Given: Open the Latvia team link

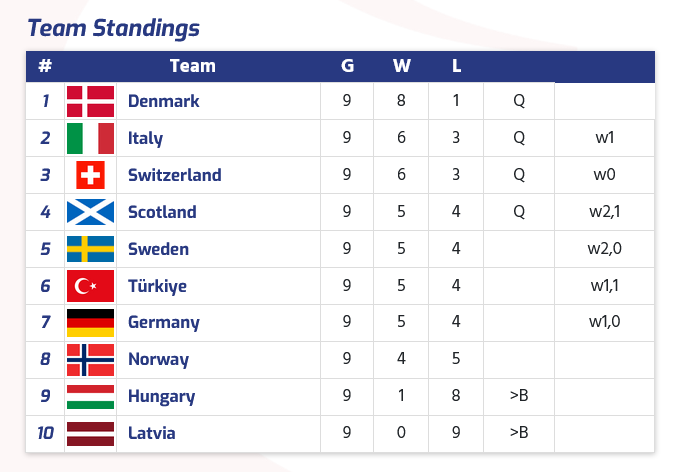Looking at the screenshot, I should [x=151, y=433].
